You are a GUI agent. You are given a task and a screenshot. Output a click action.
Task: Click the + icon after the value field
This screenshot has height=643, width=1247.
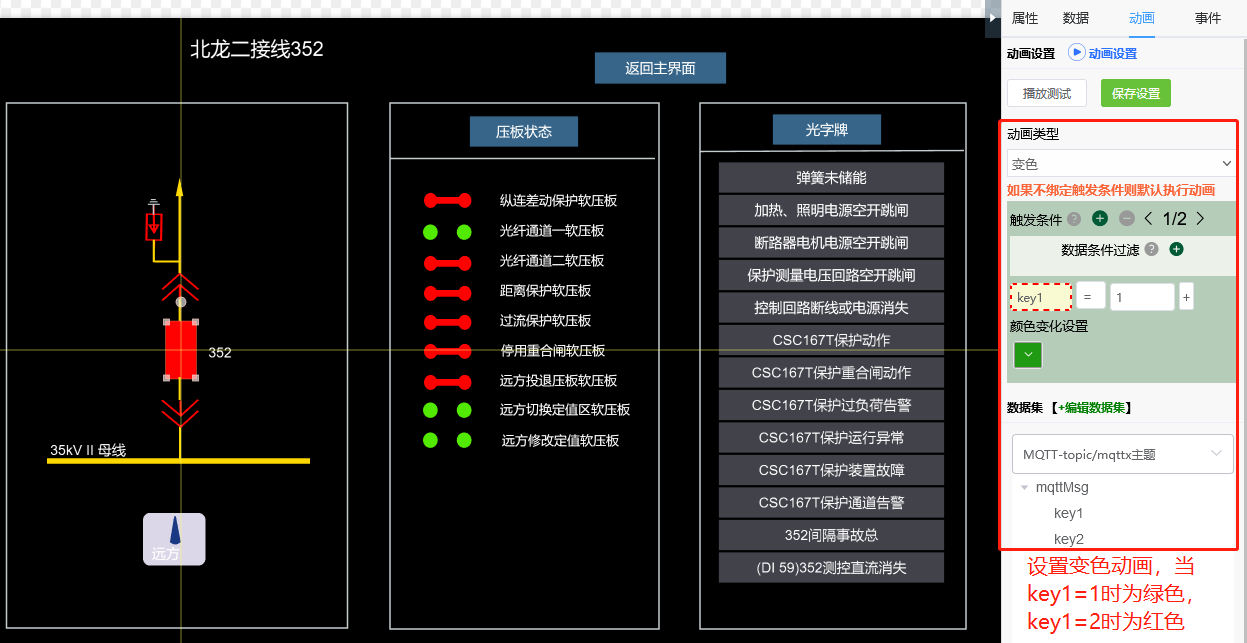pyautogui.click(x=1186, y=296)
